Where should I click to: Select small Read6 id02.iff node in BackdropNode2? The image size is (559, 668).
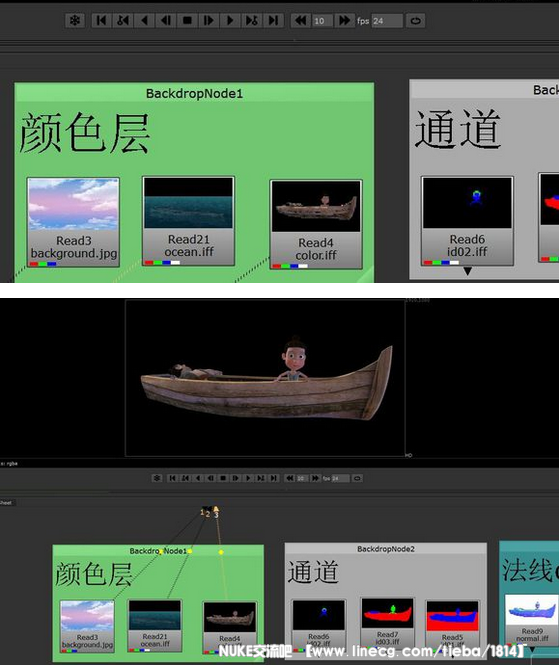319,625
